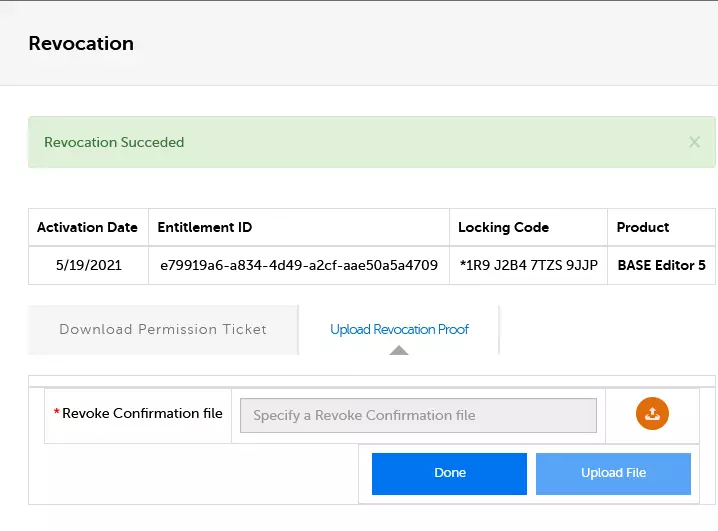
Task: Click the activation date 5/19/2021
Action: tap(88, 266)
